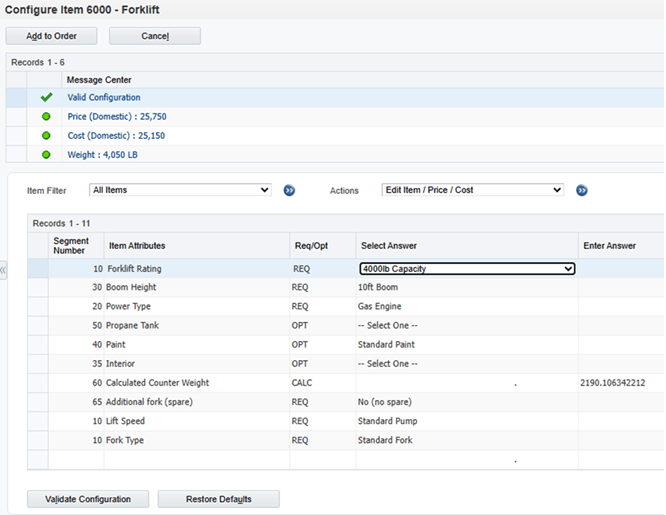This screenshot has width=666, height=515.
Task: Open the Forklift Rating 4000lb Capacity dropdown
Action: pyautogui.click(x=467, y=269)
